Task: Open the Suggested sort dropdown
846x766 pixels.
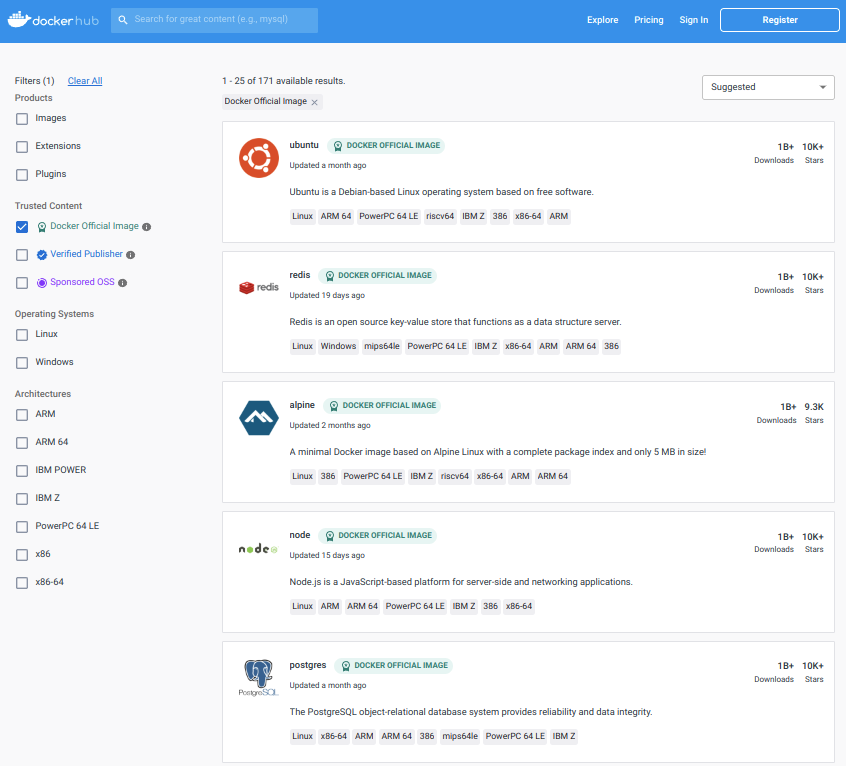Action: pos(768,87)
